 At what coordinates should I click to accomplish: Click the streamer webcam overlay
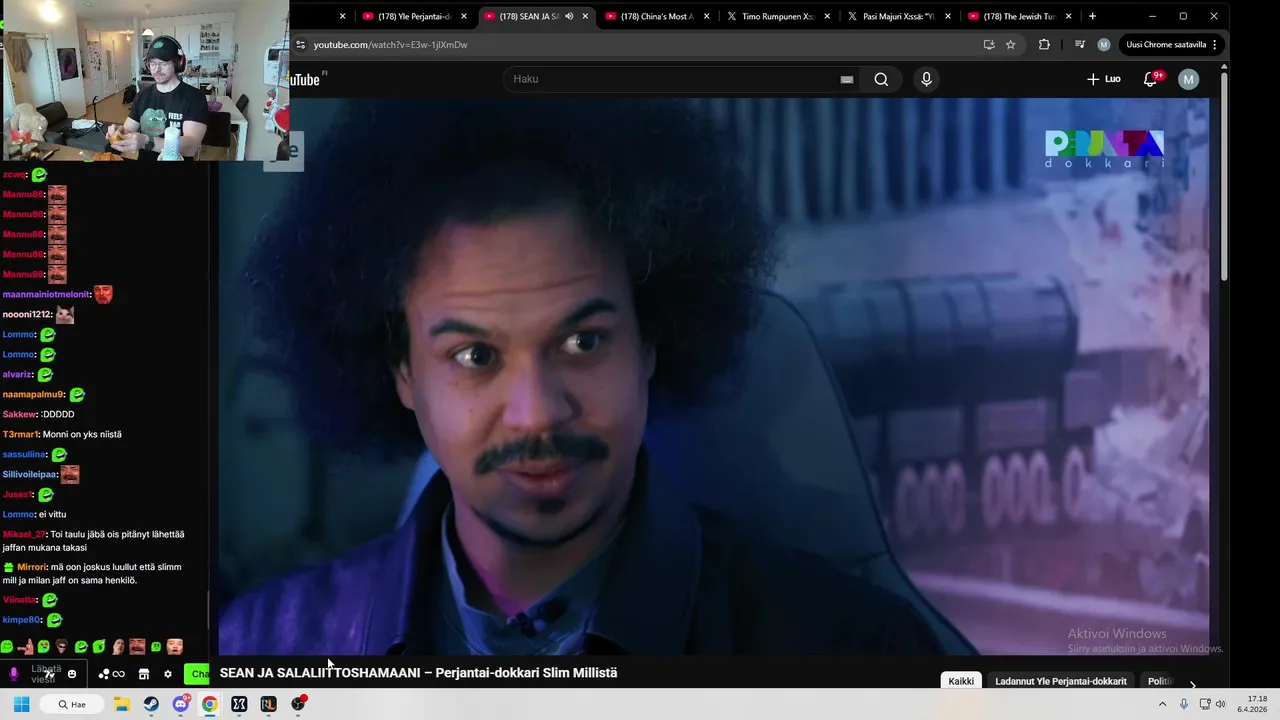(145, 80)
